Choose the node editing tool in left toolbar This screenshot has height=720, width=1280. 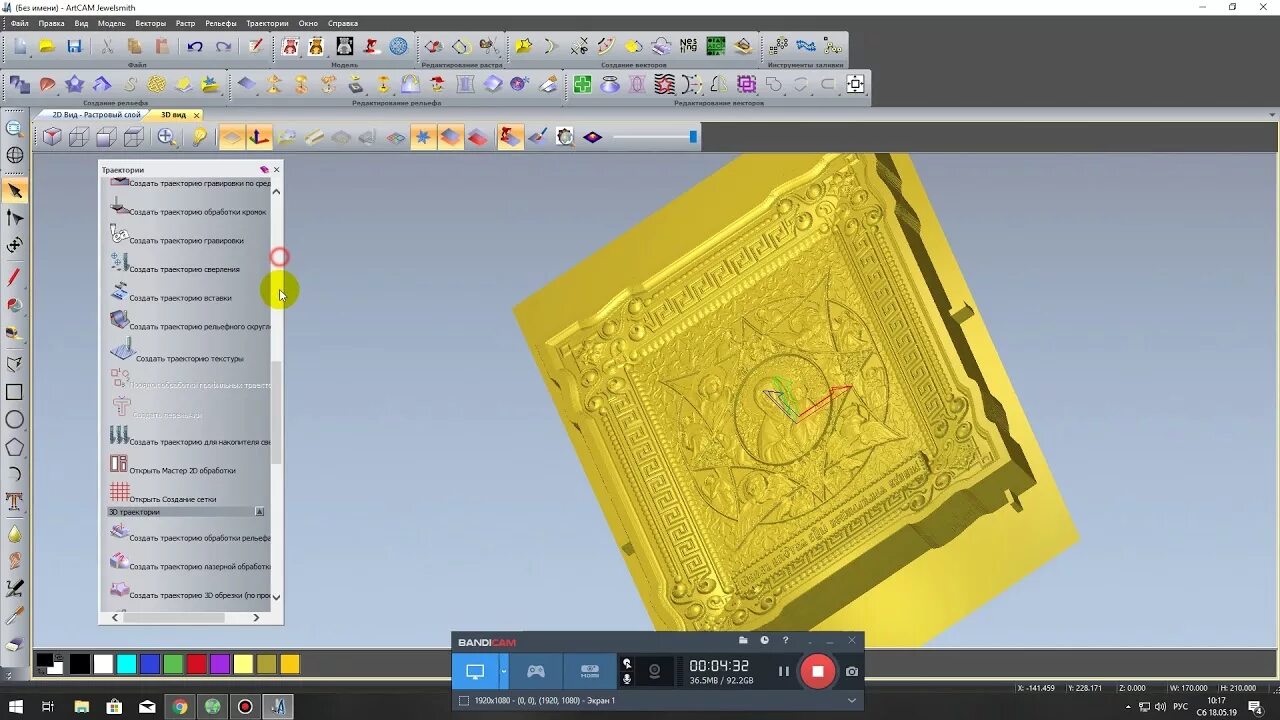[x=15, y=218]
